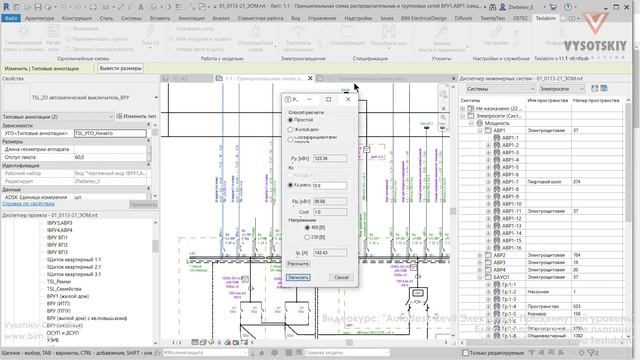This screenshot has width=640, height=360.
Task: Switch to the 'Teslabim' ribbon tab
Action: 546,18
